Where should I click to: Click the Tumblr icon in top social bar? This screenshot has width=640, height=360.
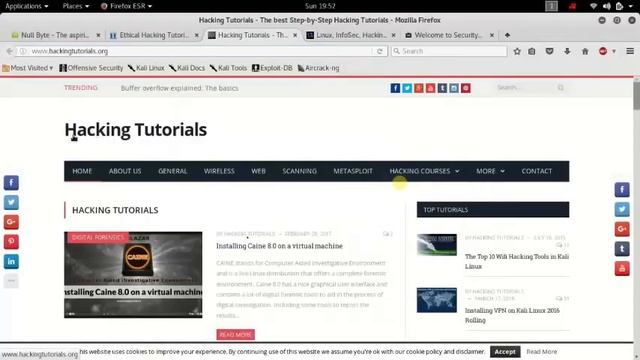442,88
